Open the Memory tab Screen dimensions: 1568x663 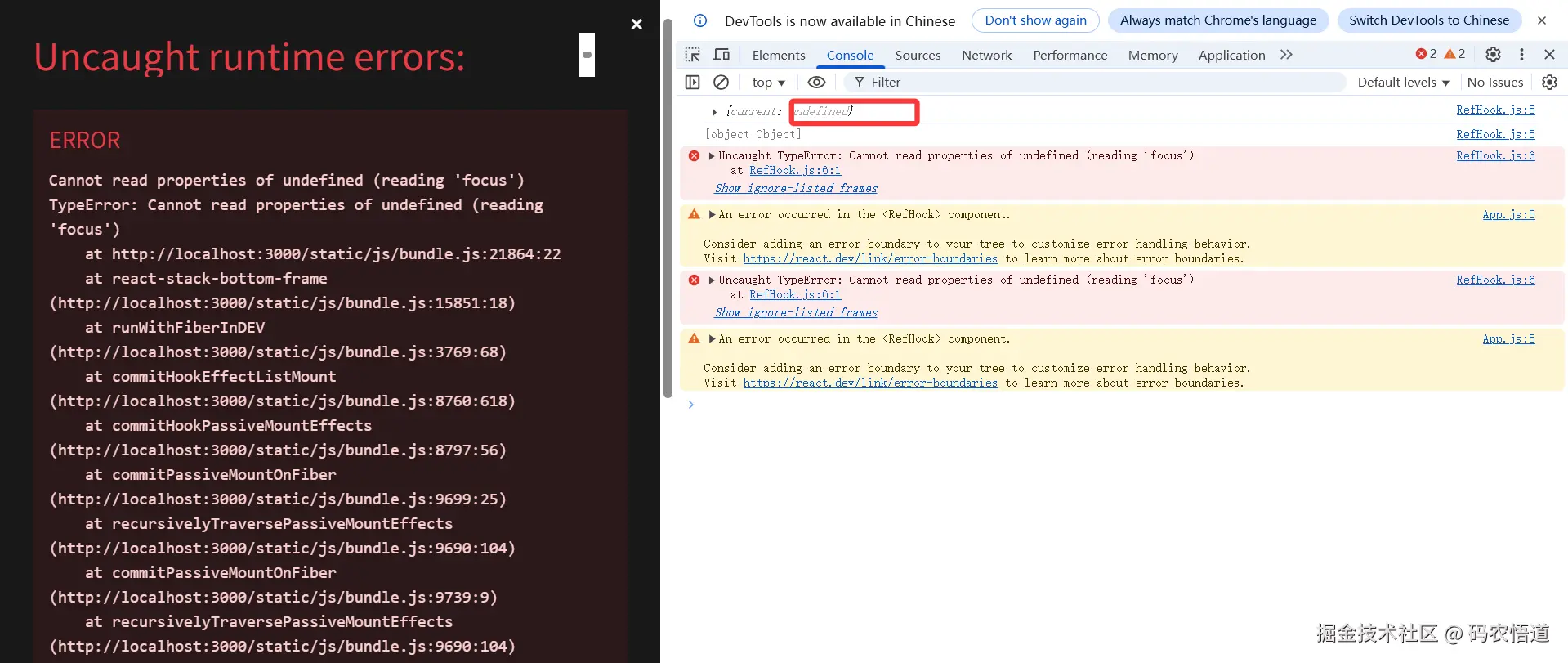1153,55
